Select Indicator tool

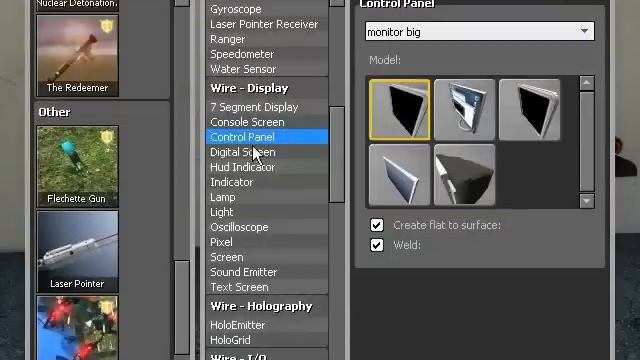267,182
